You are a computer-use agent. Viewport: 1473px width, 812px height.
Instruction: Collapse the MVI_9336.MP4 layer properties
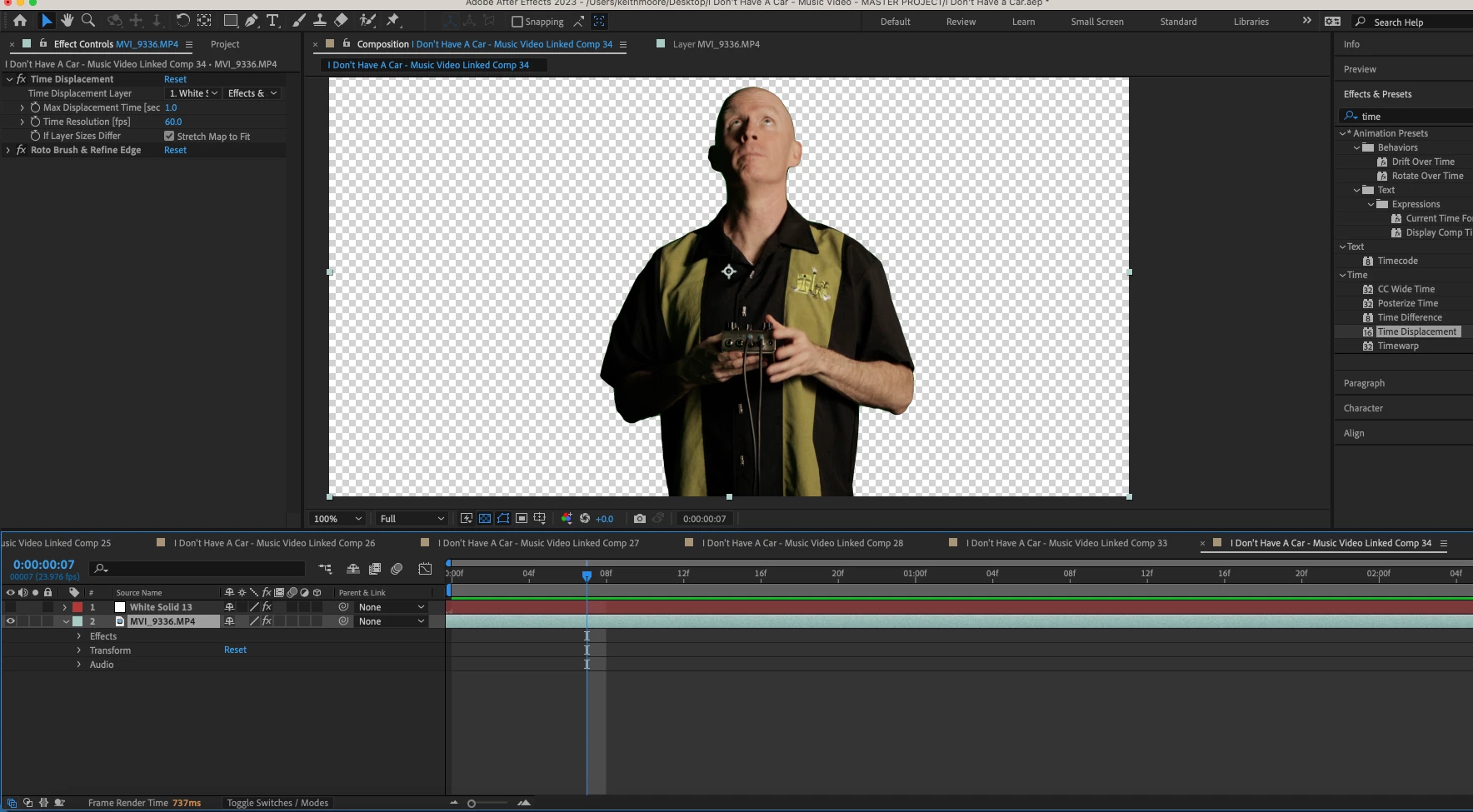tap(66, 621)
